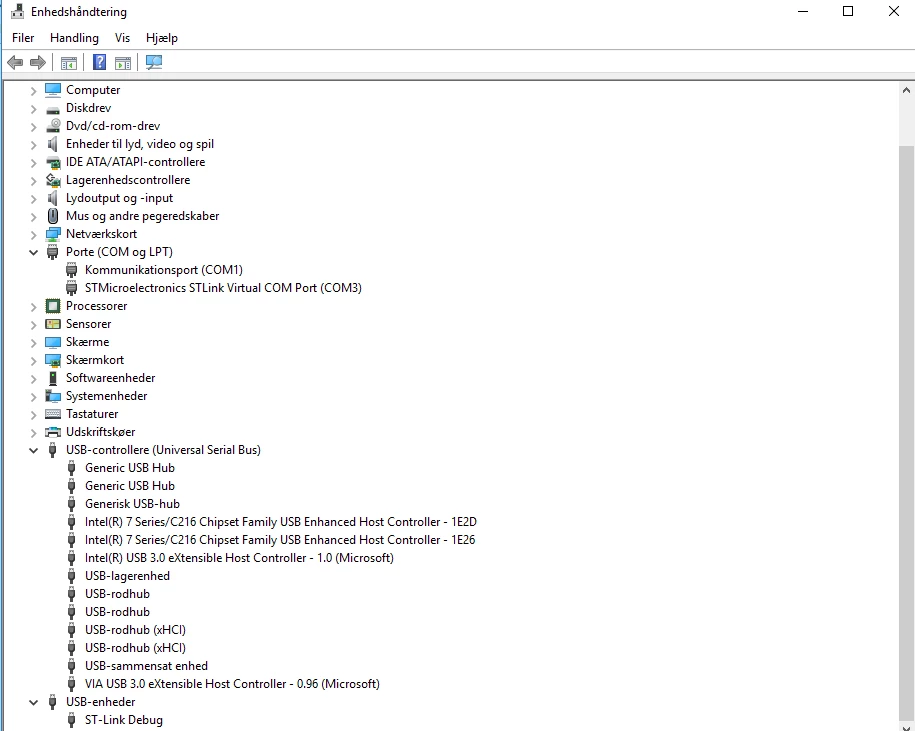Screen dimensions: 915x731
Task: Click the Lydoutput og -input speaker icon
Action: coord(53,198)
